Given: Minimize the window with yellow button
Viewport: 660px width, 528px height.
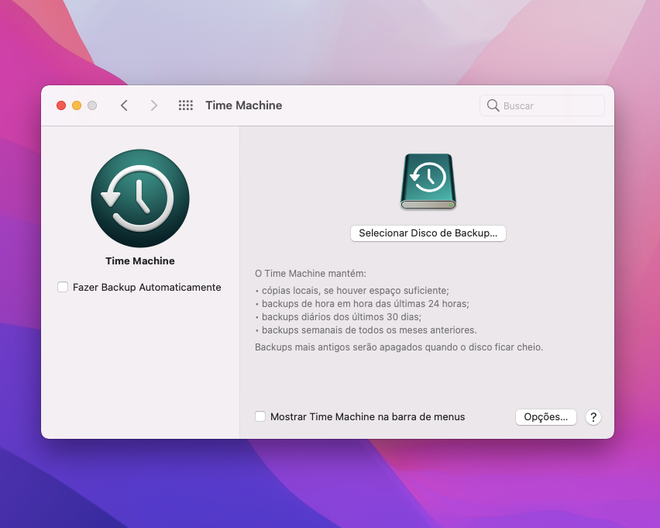Looking at the screenshot, I should (77, 105).
